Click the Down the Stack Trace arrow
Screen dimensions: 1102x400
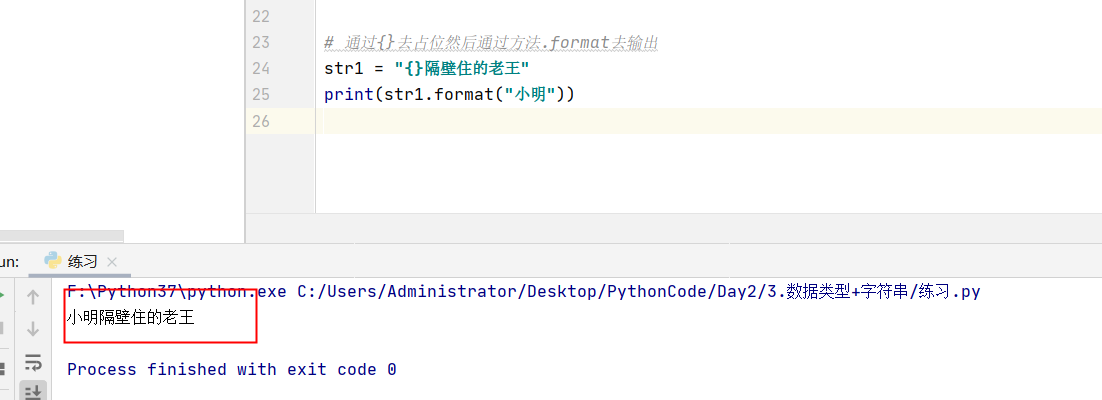tap(32, 329)
